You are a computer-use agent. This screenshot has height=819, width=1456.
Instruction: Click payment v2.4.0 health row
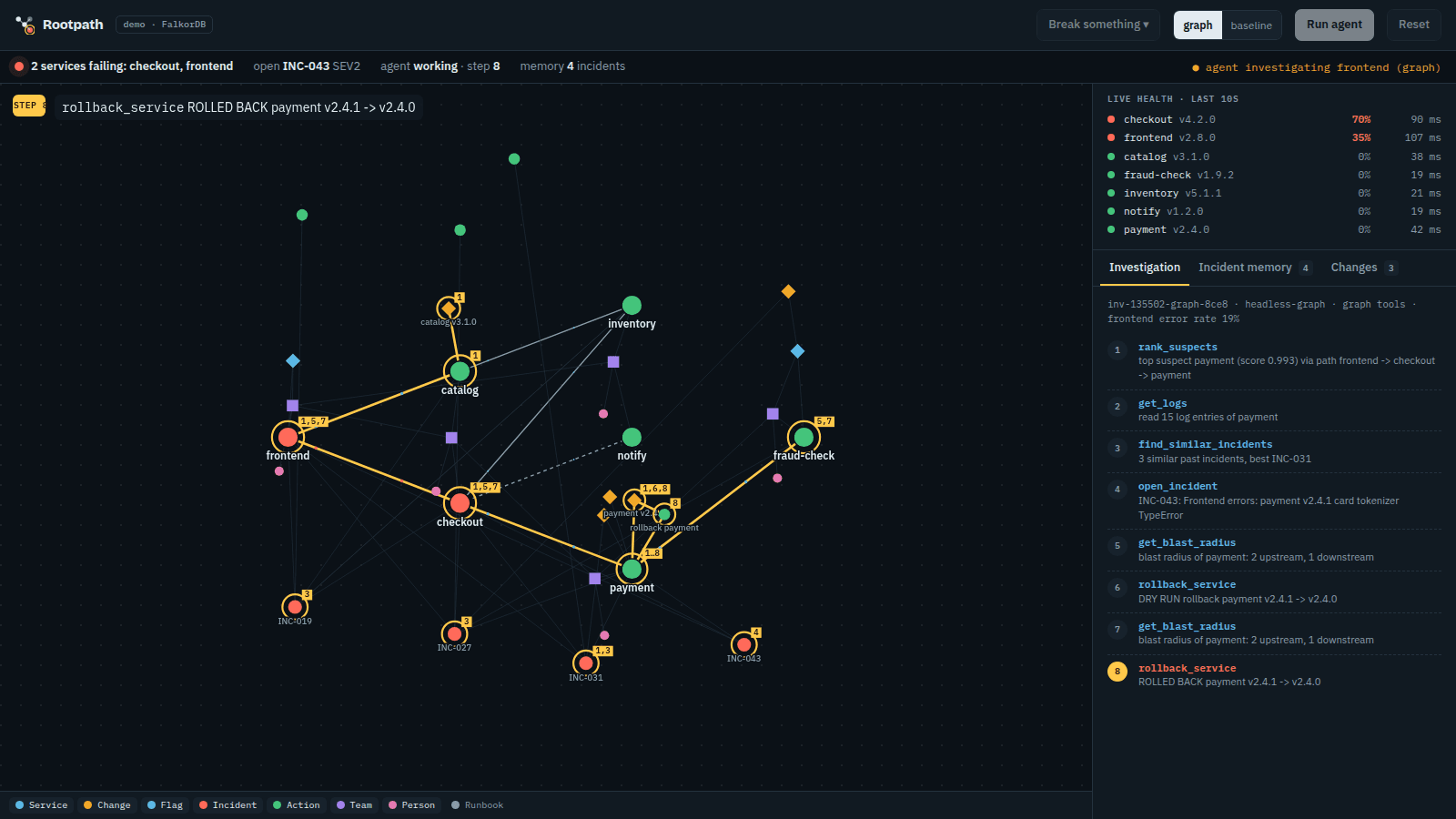[1274, 229]
